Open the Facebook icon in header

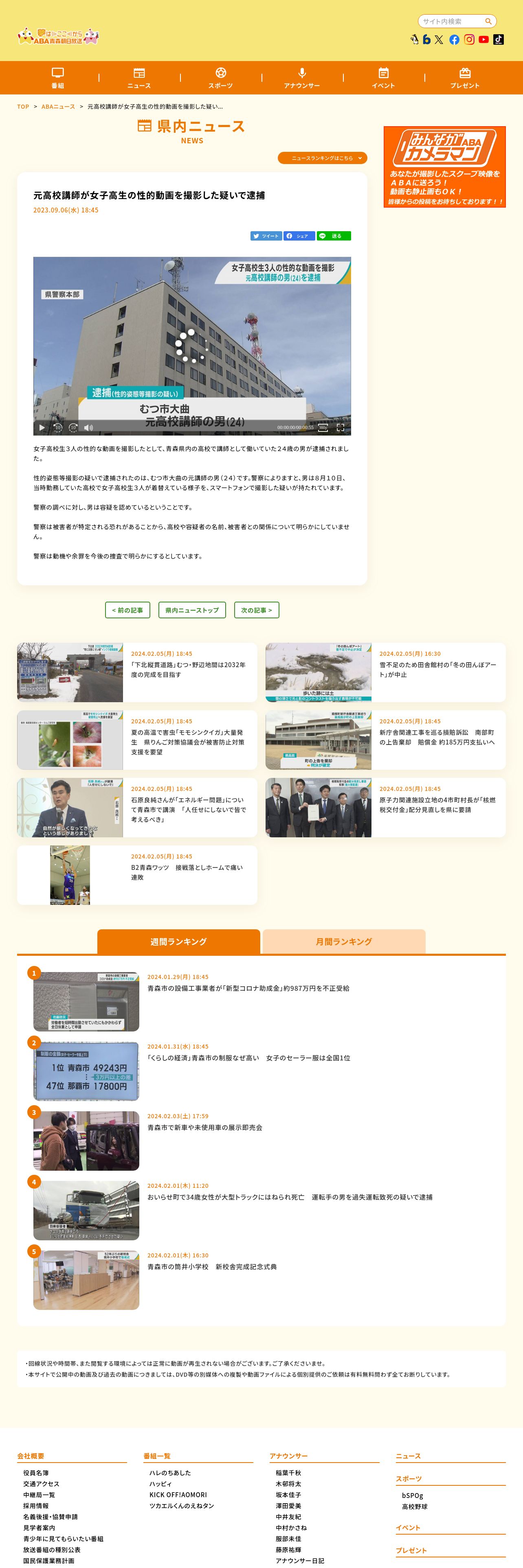coord(454,39)
